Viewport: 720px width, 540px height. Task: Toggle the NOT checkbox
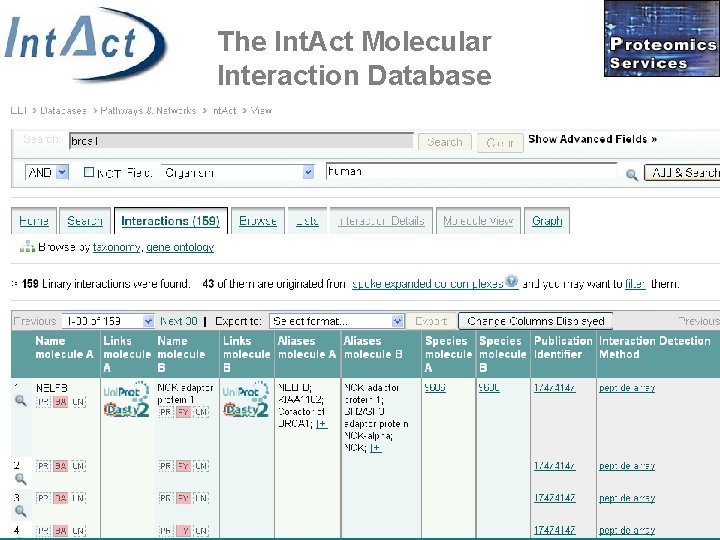89,172
